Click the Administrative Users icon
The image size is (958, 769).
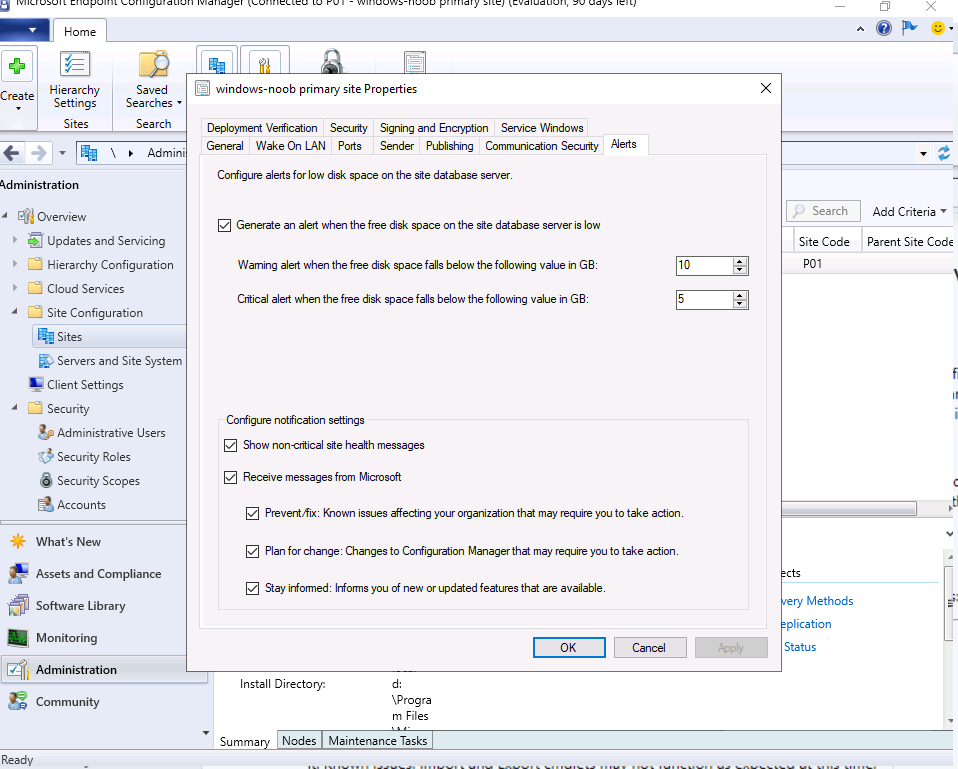[46, 432]
